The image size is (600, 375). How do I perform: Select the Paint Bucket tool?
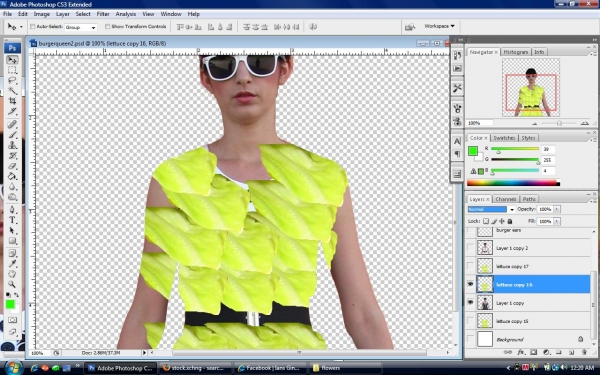point(12,176)
